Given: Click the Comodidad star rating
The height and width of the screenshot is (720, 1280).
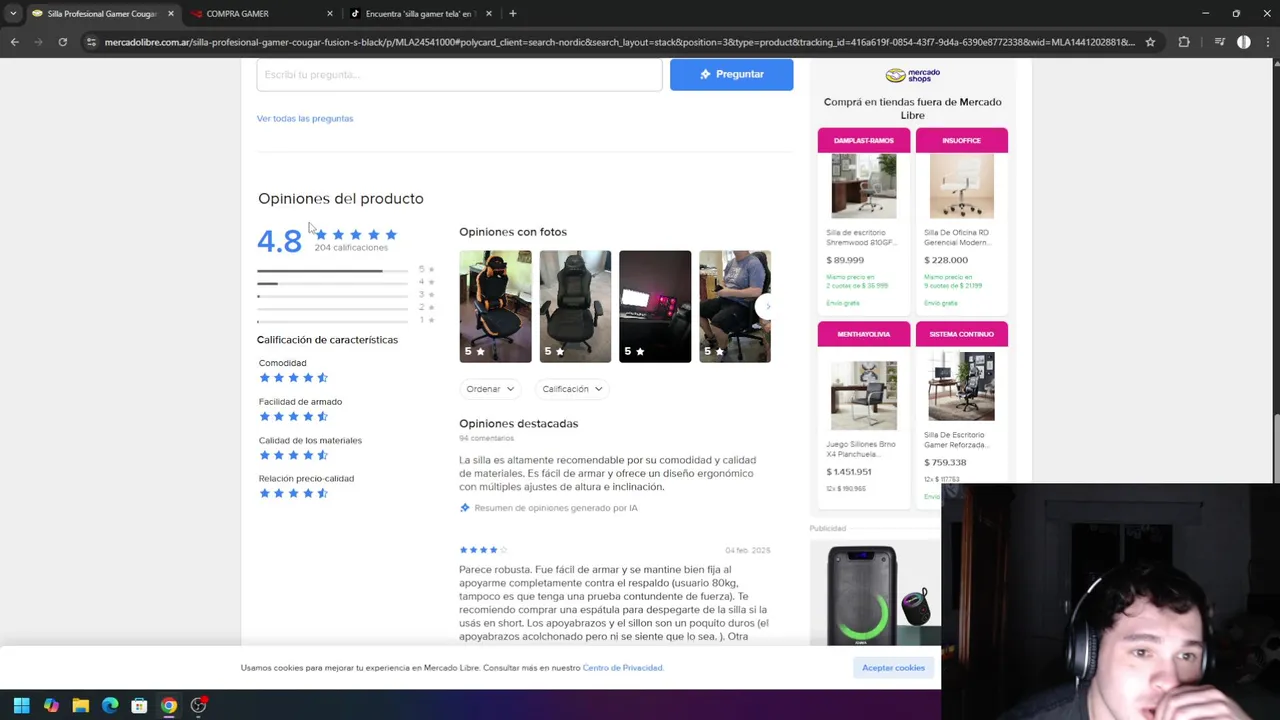Looking at the screenshot, I should [x=293, y=378].
